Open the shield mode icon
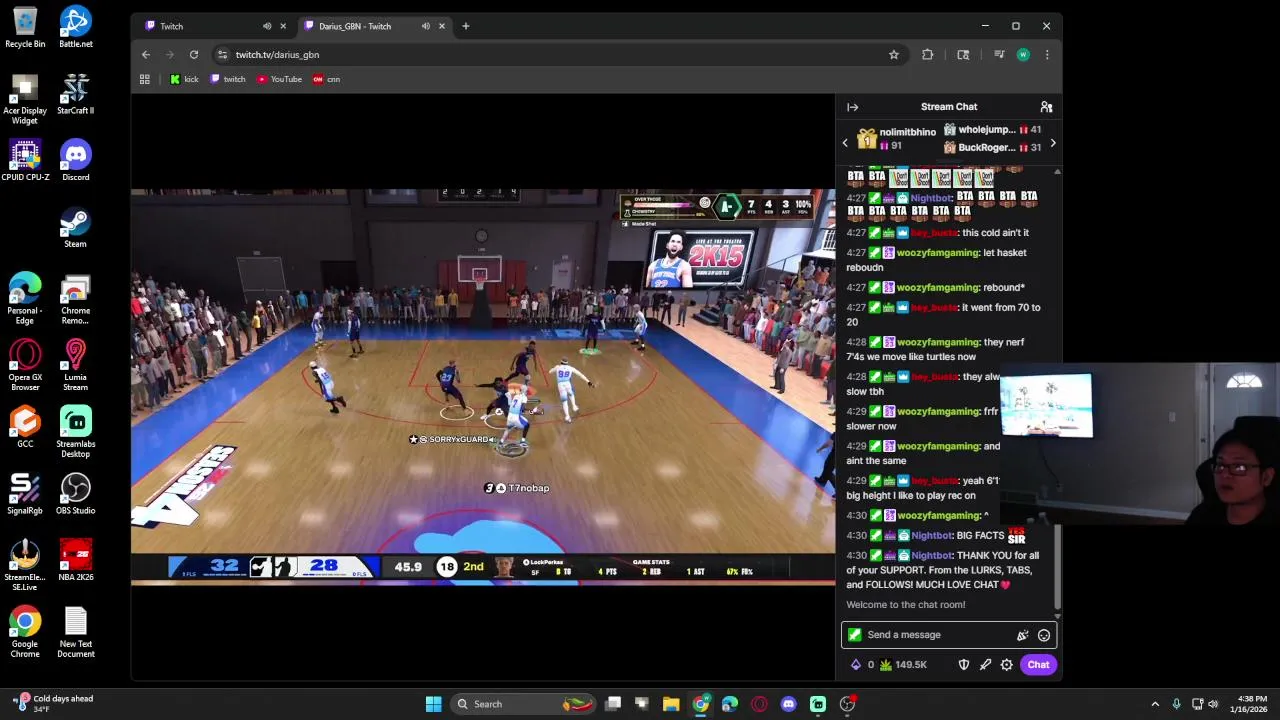Screen dimensions: 1280x720 pos(964,665)
